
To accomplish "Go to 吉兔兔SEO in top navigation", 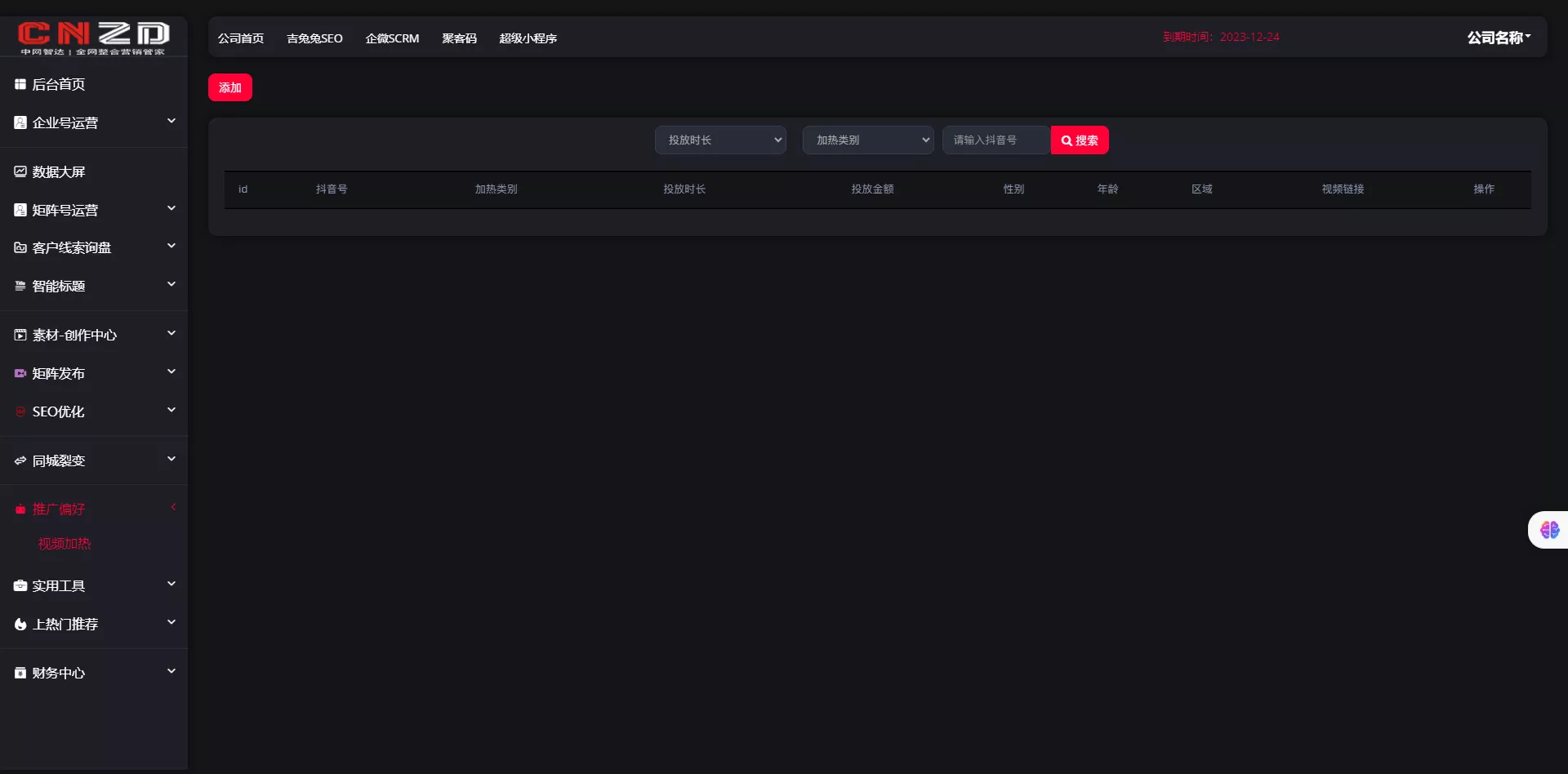I will coord(314,38).
